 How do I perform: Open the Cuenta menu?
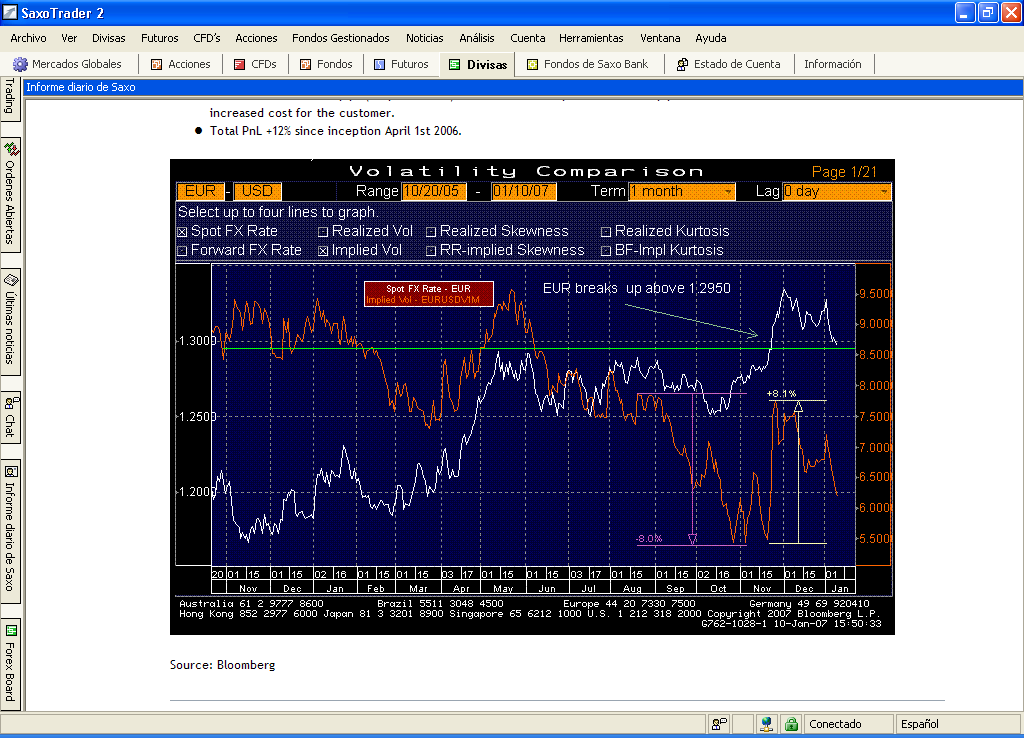click(528, 38)
